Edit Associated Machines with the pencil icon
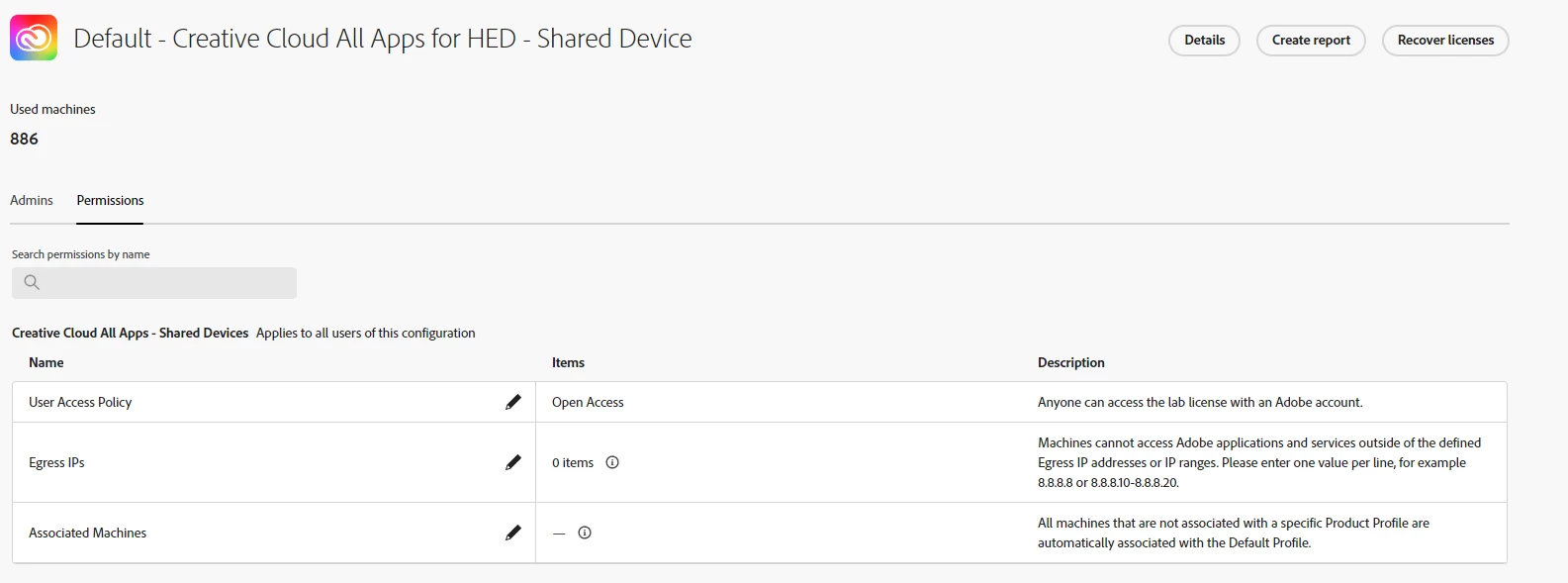The height and width of the screenshot is (583, 1568). click(512, 533)
